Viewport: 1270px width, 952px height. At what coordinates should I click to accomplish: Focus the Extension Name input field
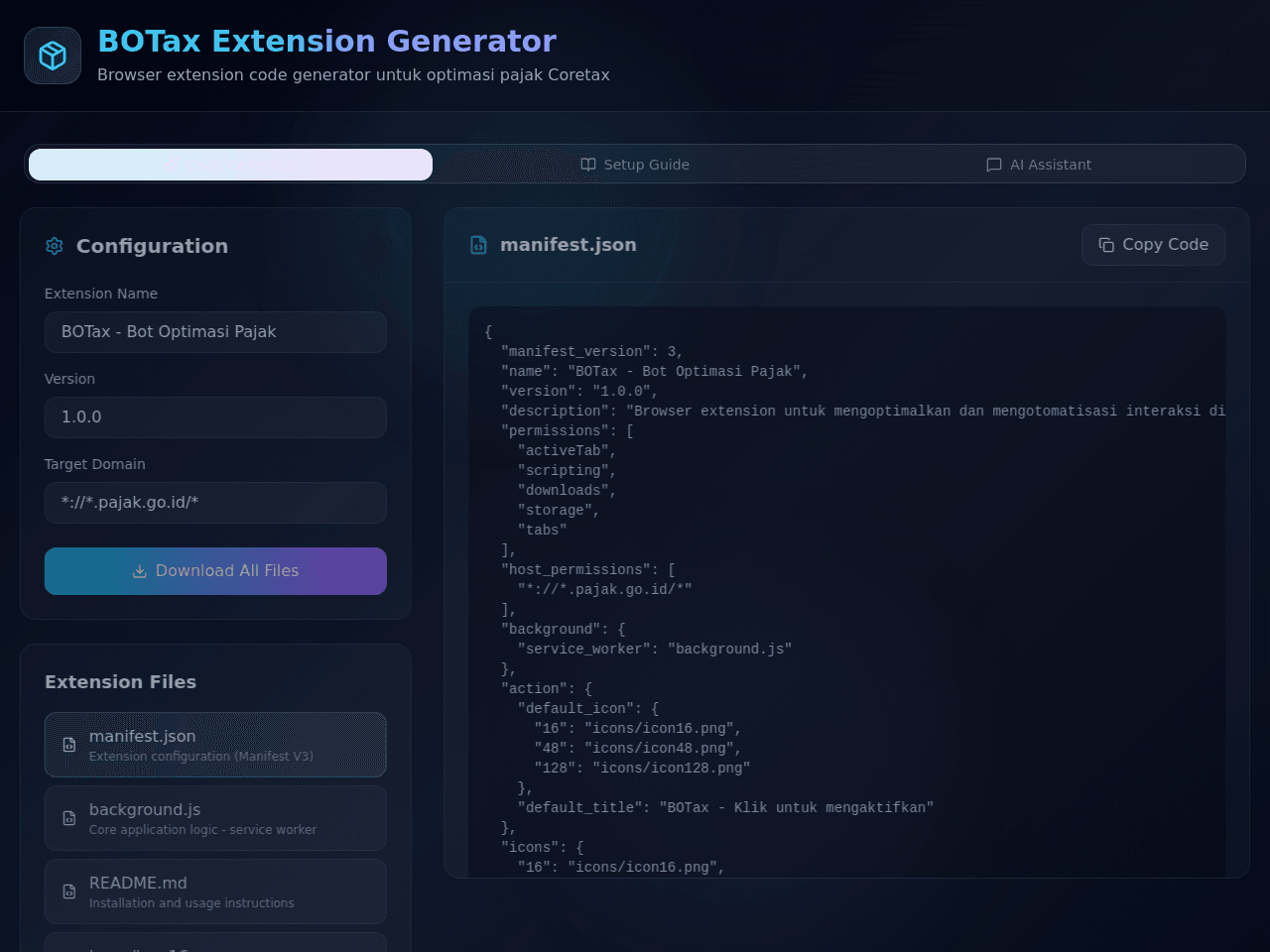coord(215,332)
